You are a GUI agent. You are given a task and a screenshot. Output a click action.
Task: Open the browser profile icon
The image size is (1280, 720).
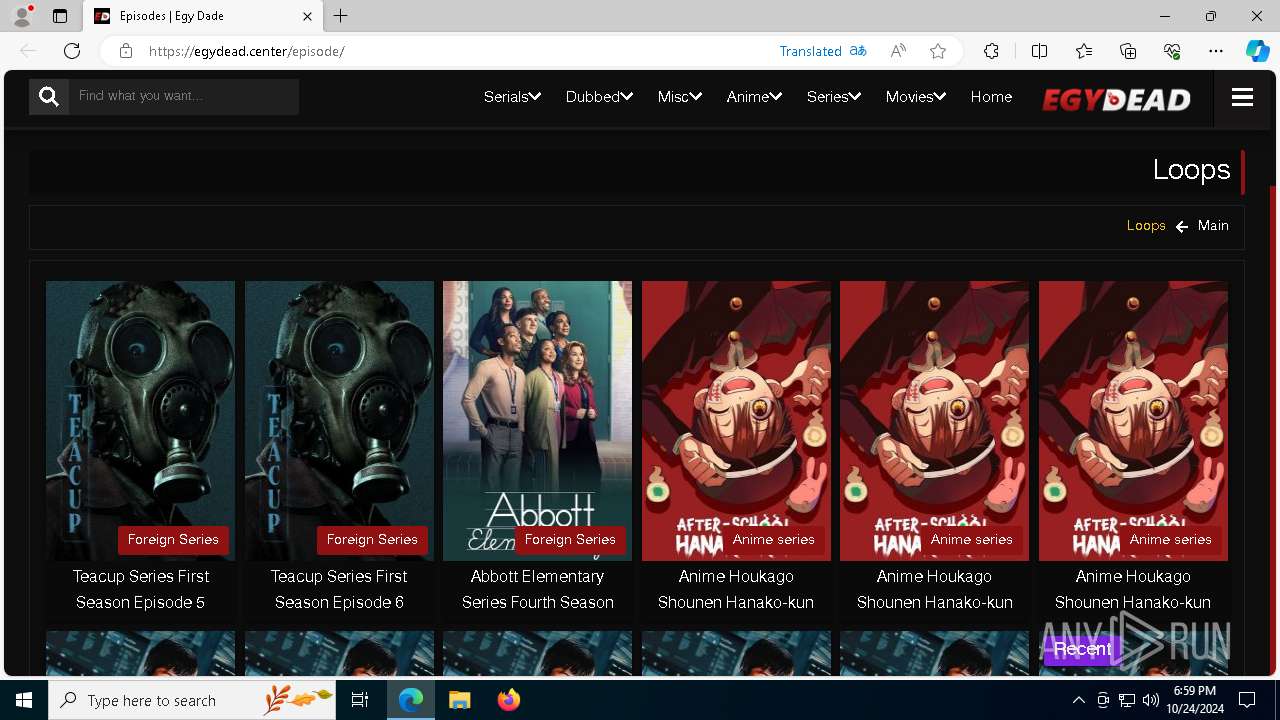point(22,16)
